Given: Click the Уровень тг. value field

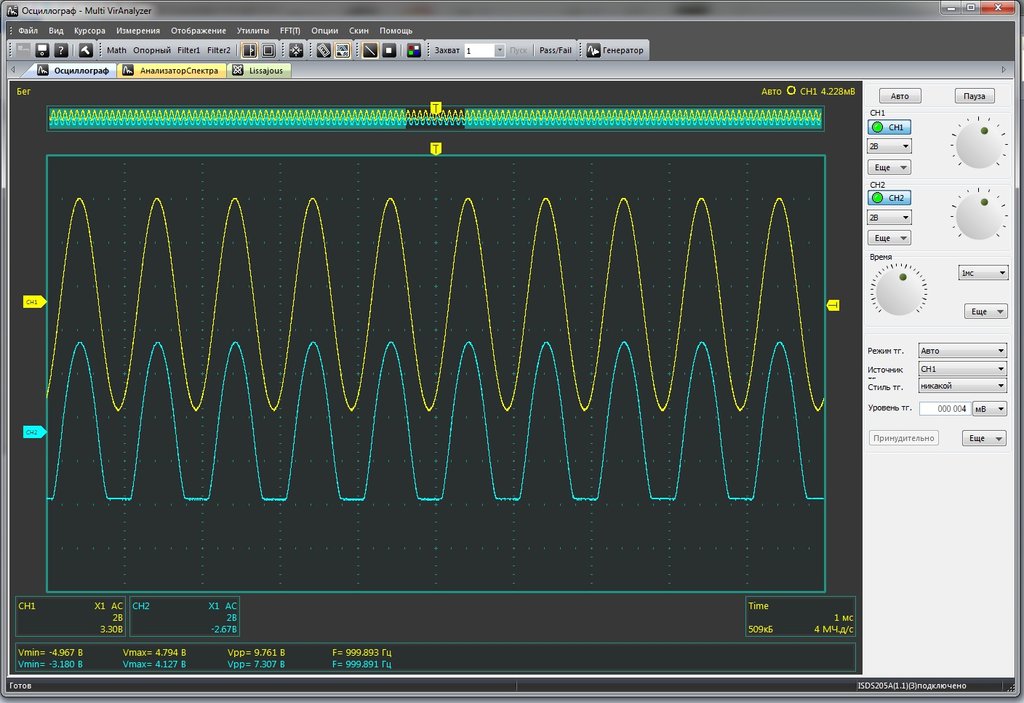Looking at the screenshot, I should (944, 409).
